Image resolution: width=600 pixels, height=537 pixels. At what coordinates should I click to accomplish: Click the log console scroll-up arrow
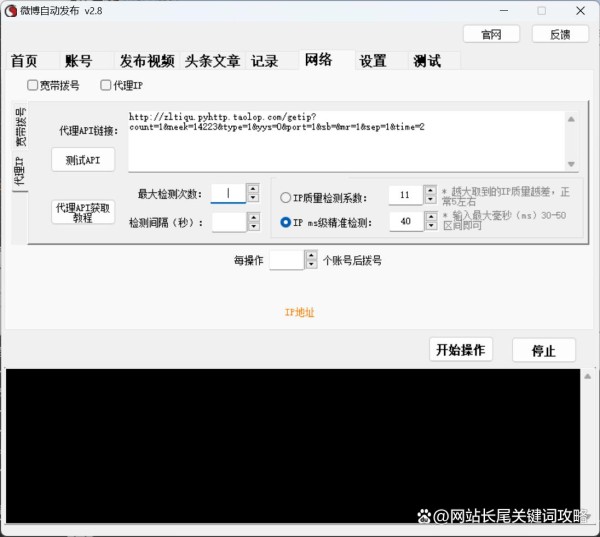[x=587, y=377]
